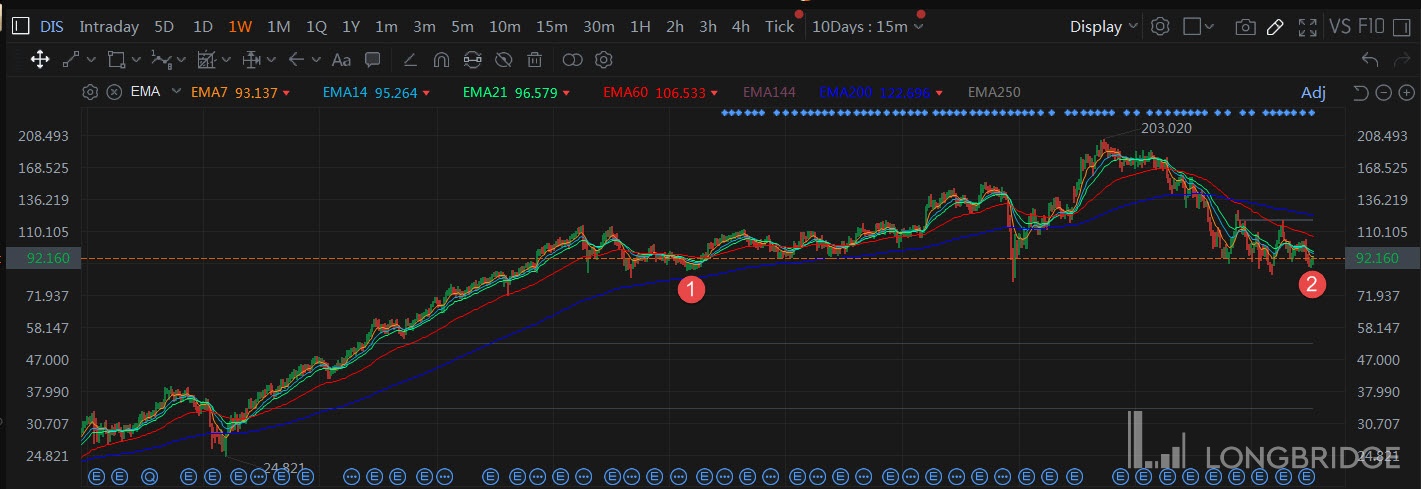Enable the EMA144 line
The width and height of the screenshot is (1421, 489).
[770, 92]
